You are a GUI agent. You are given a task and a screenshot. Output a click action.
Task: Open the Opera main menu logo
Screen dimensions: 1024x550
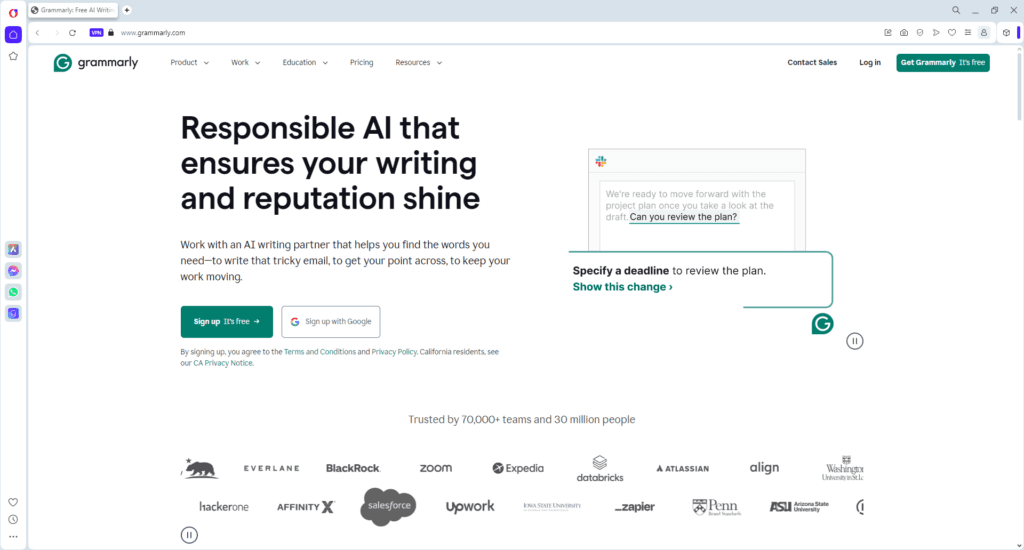[x=13, y=12]
